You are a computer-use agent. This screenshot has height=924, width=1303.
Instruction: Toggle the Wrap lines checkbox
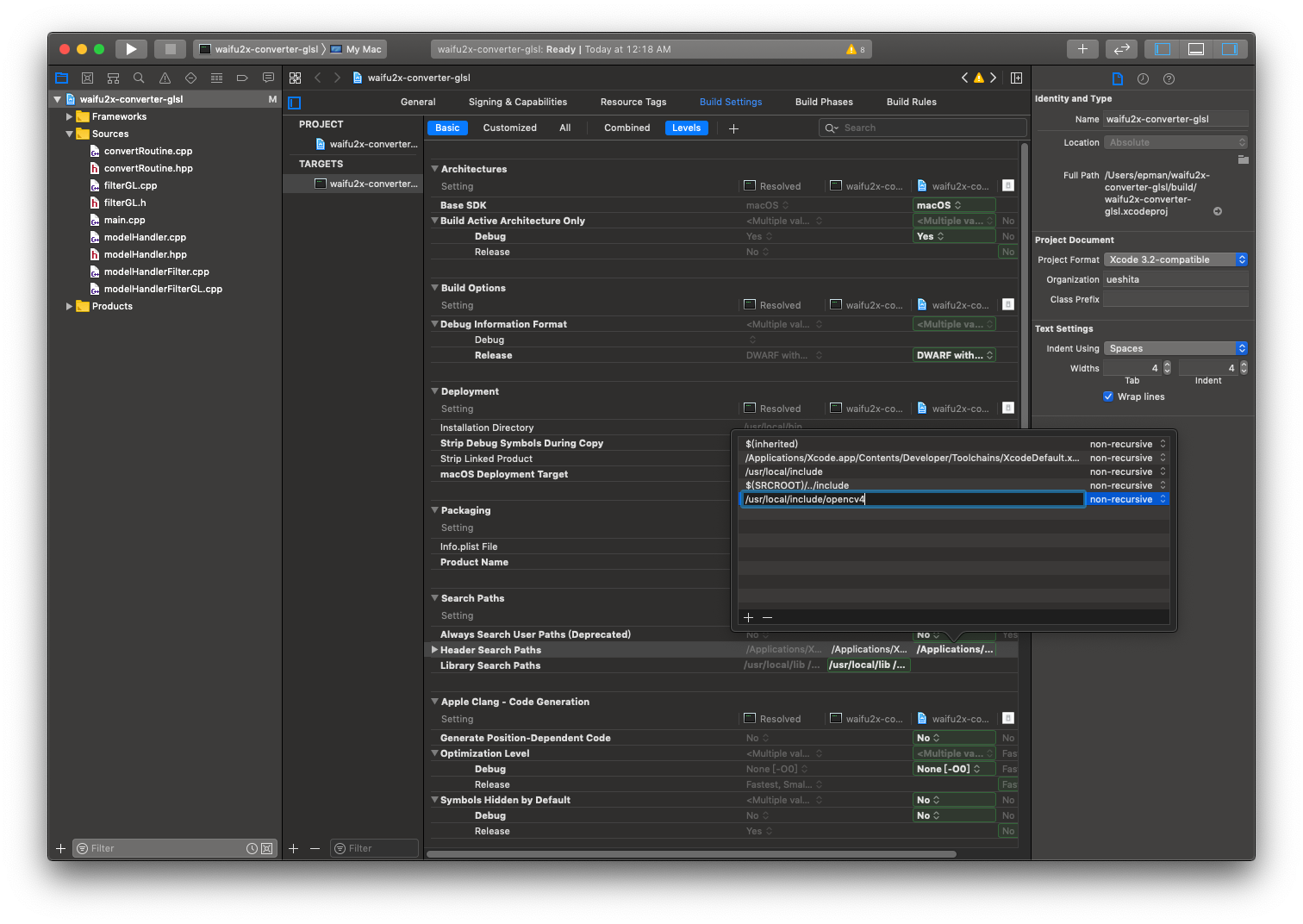(1108, 396)
